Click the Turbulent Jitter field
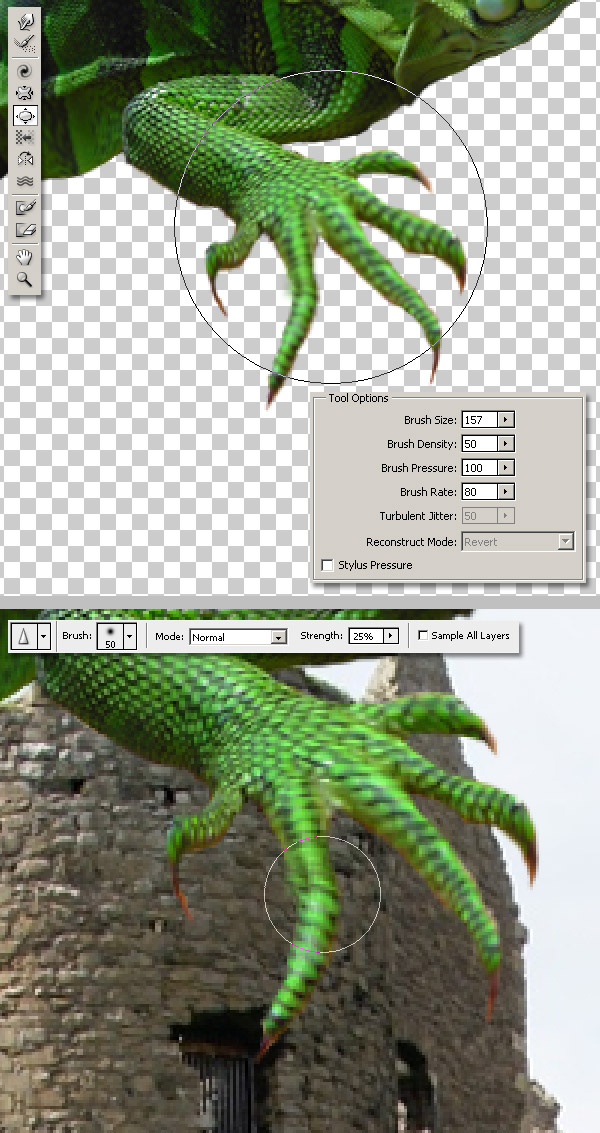 480,516
